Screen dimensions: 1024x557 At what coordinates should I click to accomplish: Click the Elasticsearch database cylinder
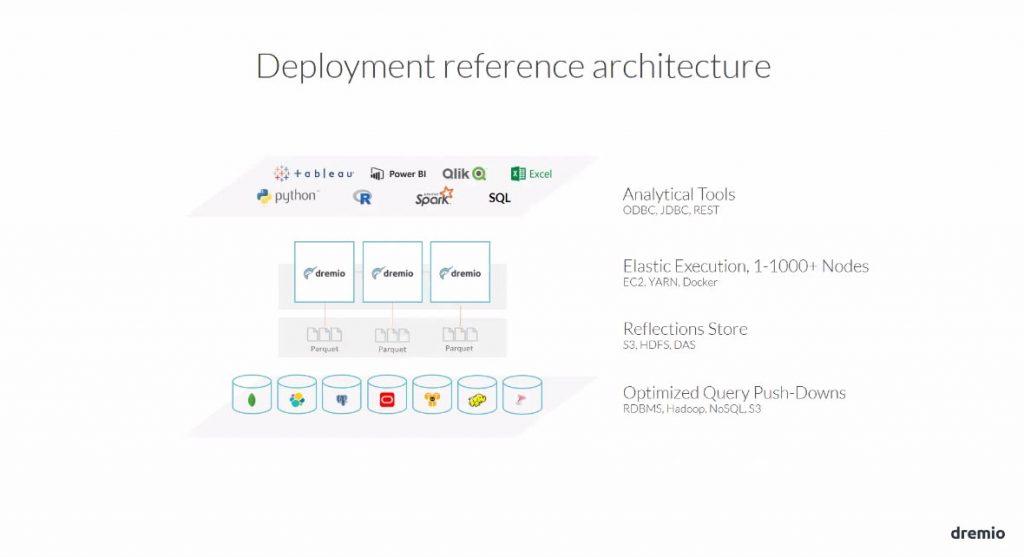pos(297,397)
